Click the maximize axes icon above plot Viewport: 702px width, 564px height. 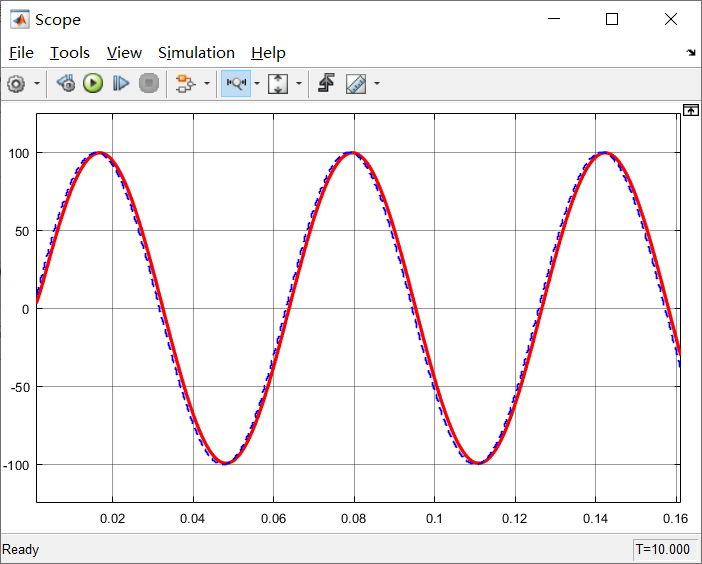pyautogui.click(x=691, y=110)
